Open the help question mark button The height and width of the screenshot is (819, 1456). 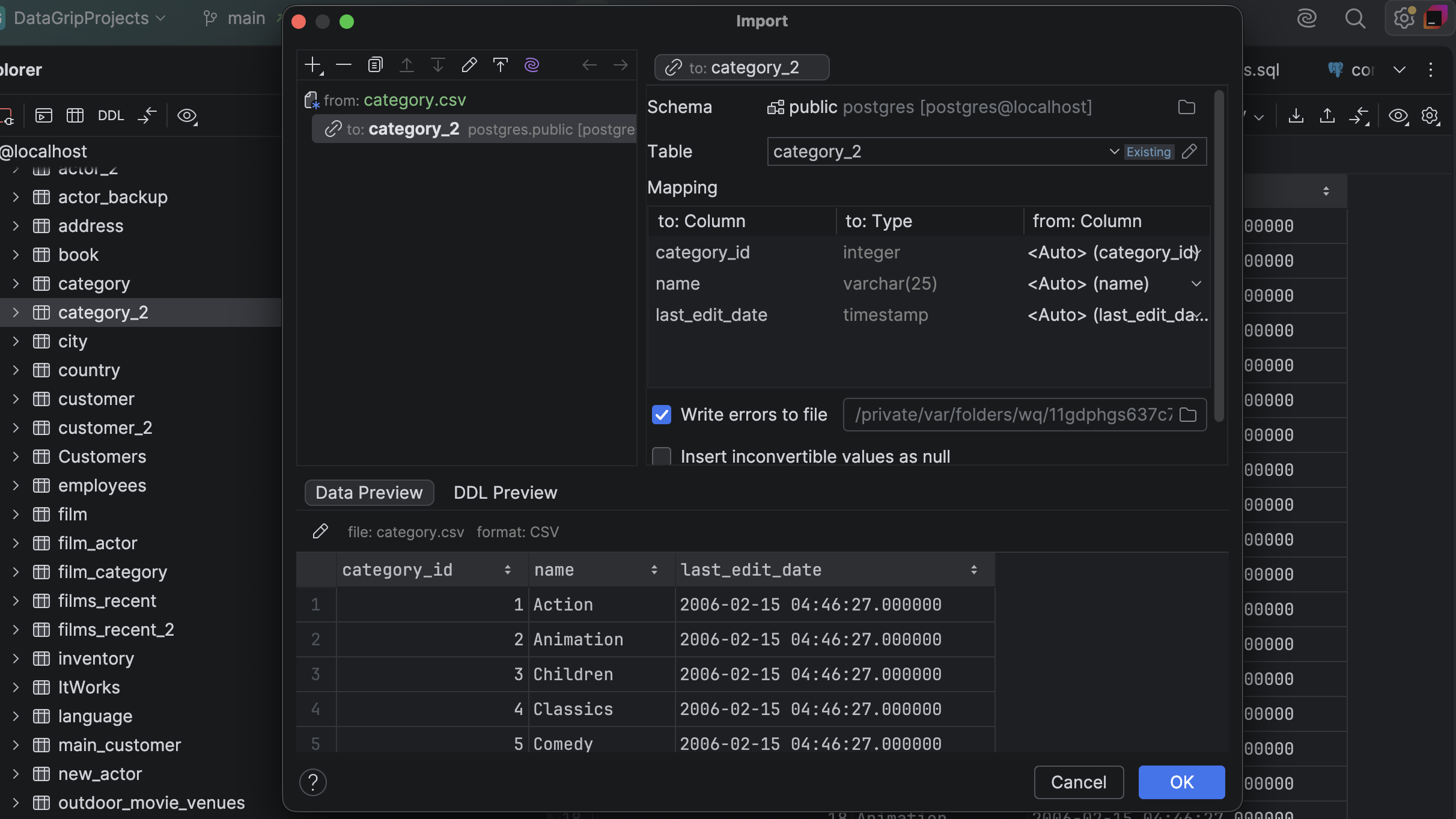coord(313,782)
